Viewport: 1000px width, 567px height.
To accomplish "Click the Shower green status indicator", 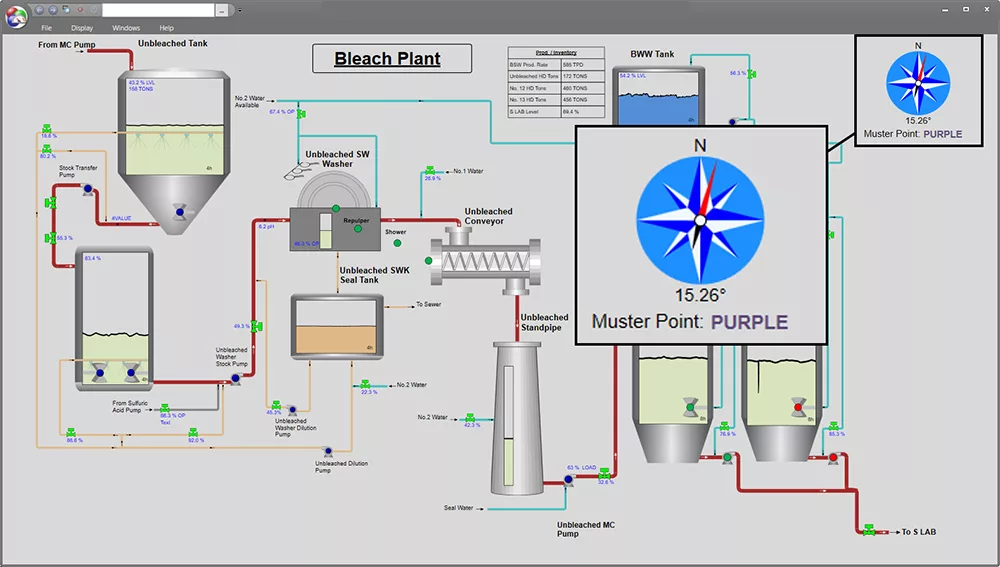I will tap(397, 243).
